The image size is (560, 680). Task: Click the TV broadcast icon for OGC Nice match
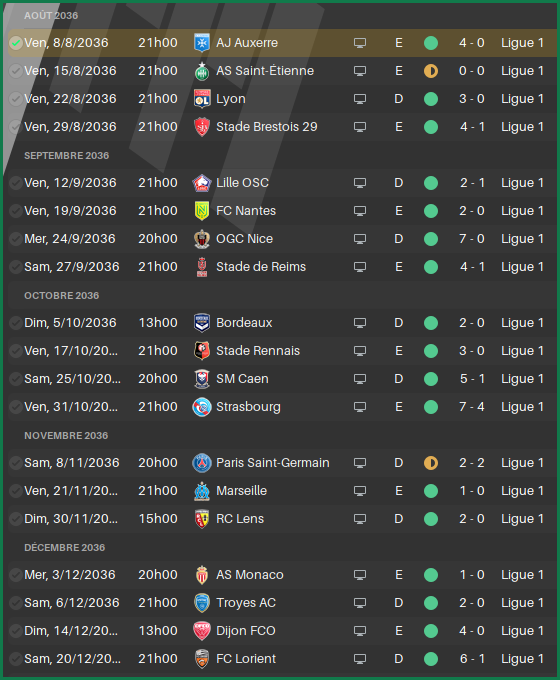[x=360, y=239]
